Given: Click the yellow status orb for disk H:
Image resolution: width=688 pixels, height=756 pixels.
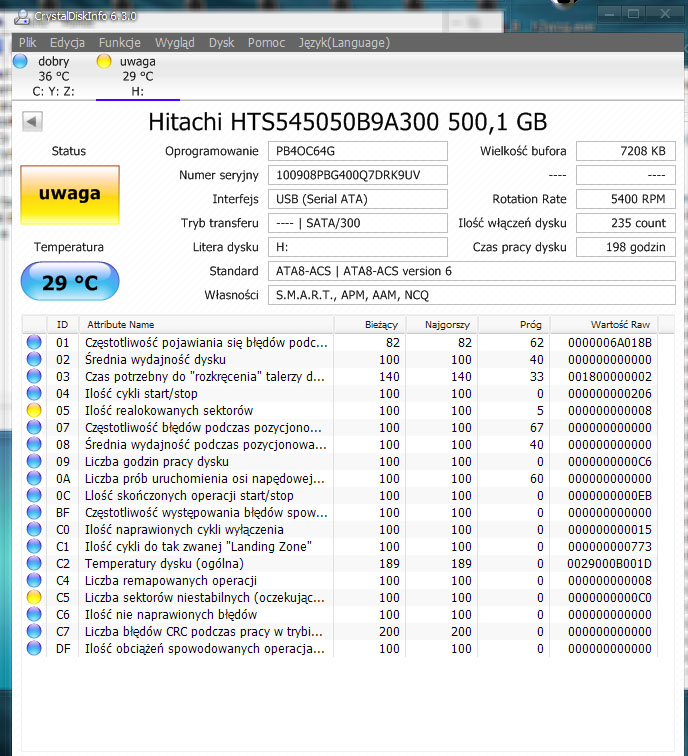Looking at the screenshot, I should (104, 61).
